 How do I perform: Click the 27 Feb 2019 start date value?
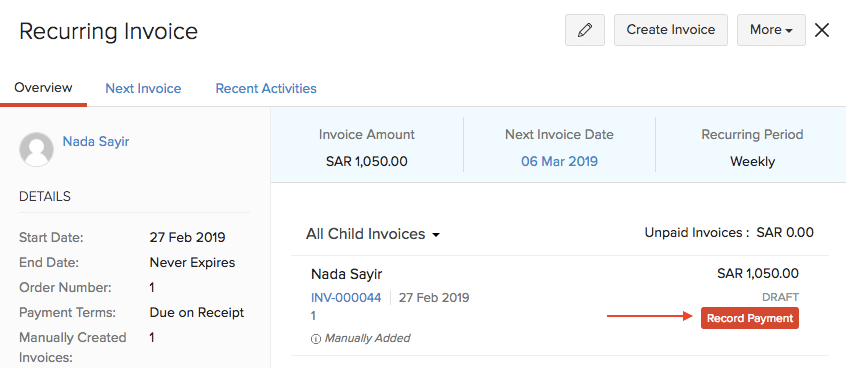click(187, 237)
